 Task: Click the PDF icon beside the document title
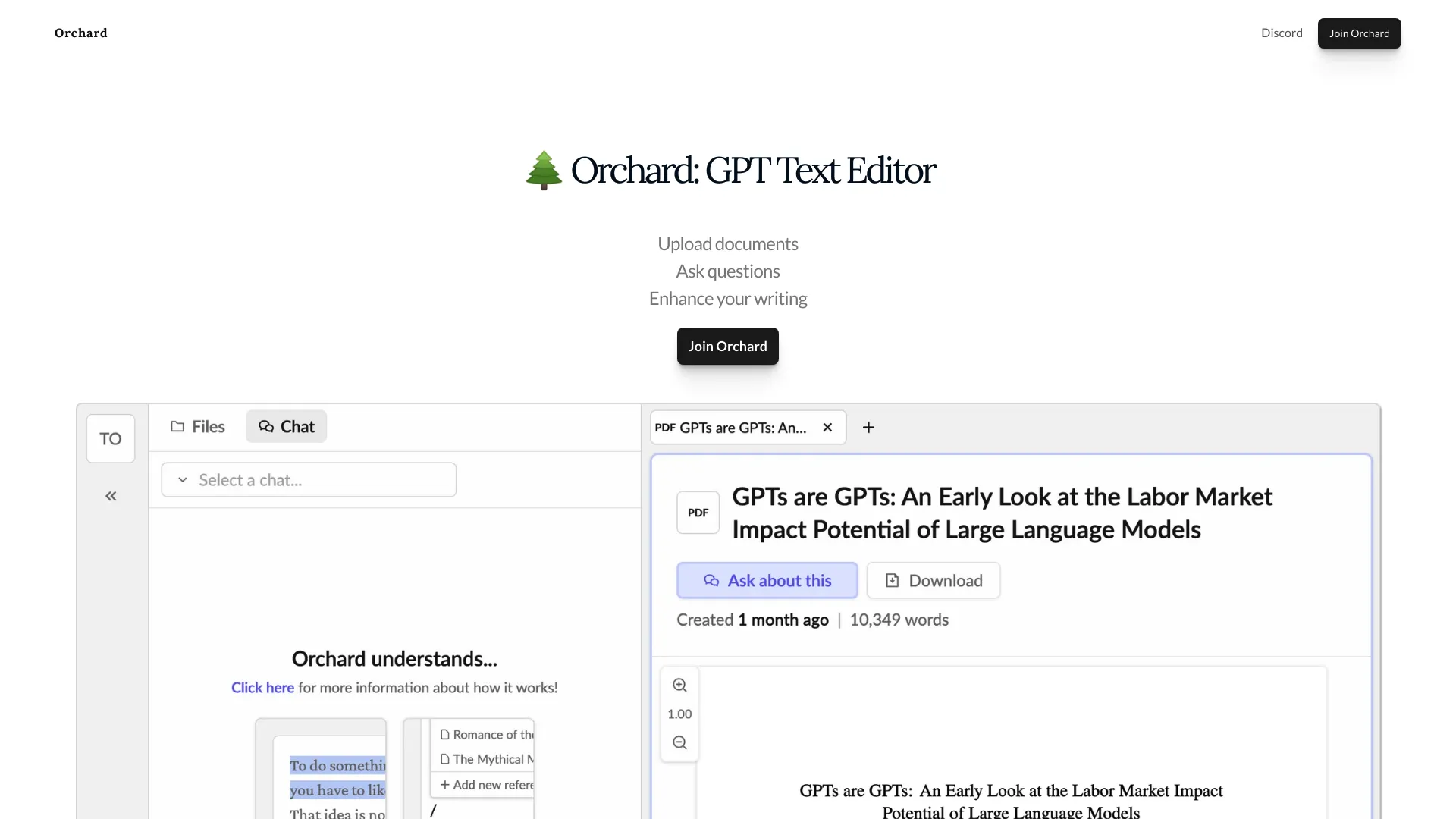click(698, 513)
